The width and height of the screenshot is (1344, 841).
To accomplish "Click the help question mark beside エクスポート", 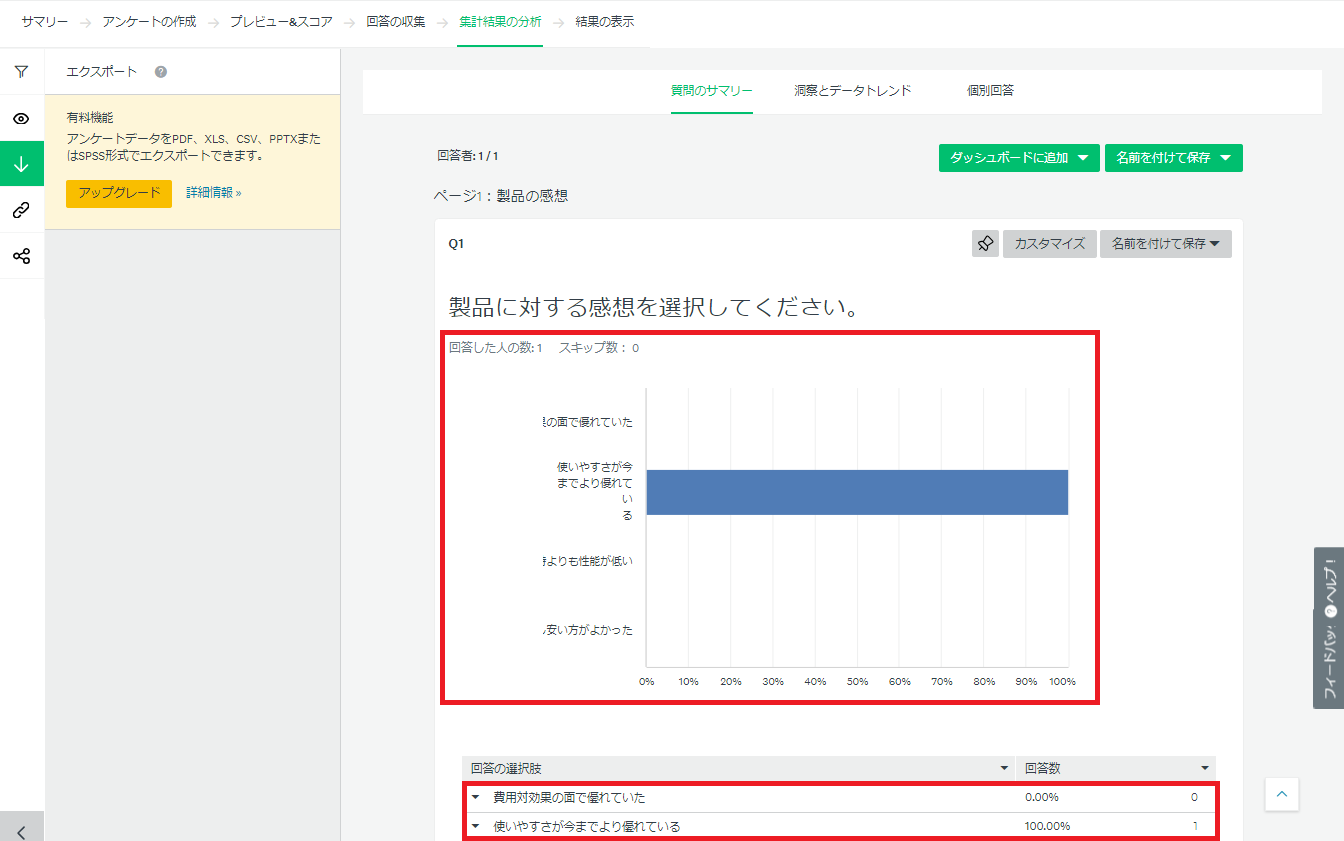I will (x=161, y=72).
